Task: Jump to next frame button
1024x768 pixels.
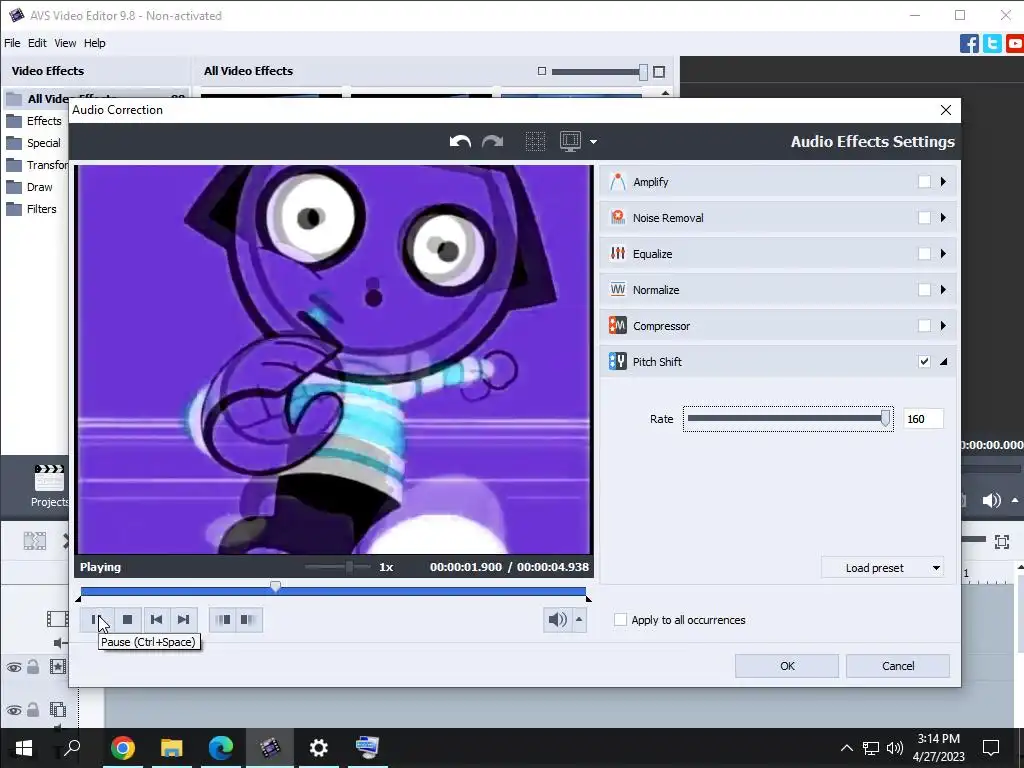Action: pyautogui.click(x=184, y=619)
